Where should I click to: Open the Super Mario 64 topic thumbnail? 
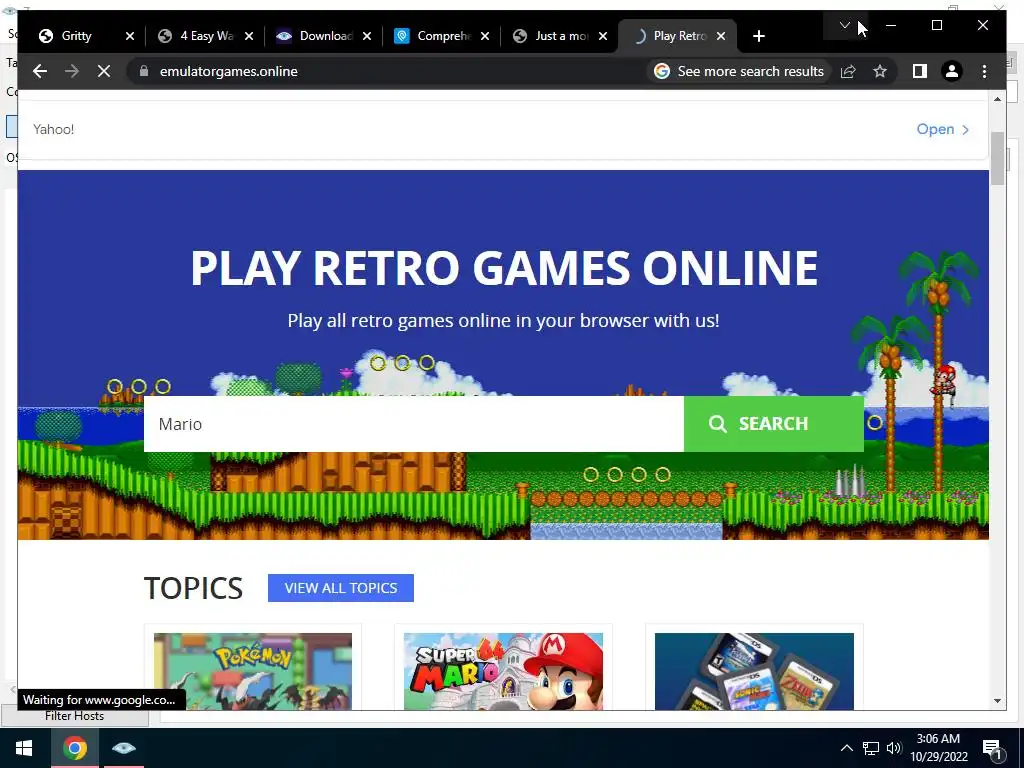(x=503, y=671)
